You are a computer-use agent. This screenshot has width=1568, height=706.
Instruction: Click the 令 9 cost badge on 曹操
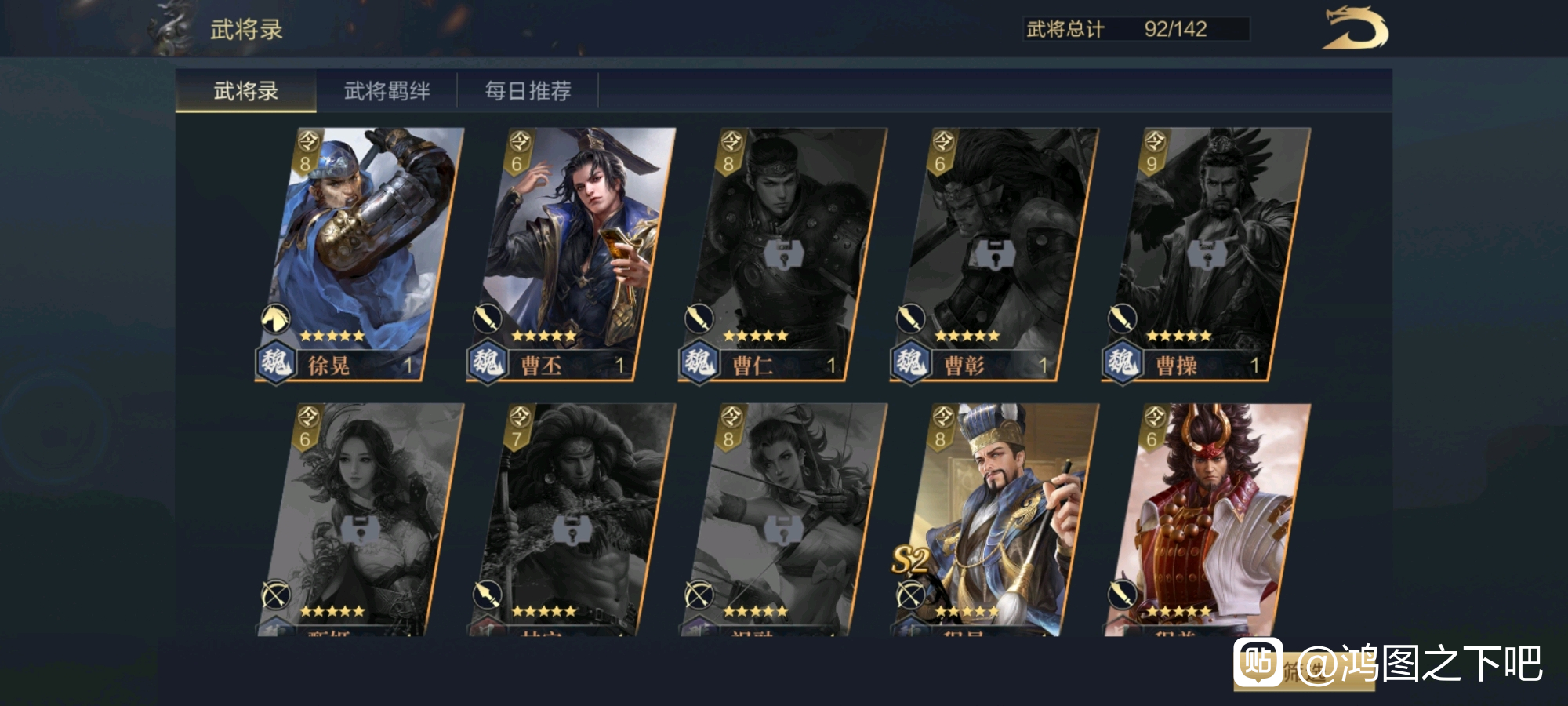[1153, 151]
